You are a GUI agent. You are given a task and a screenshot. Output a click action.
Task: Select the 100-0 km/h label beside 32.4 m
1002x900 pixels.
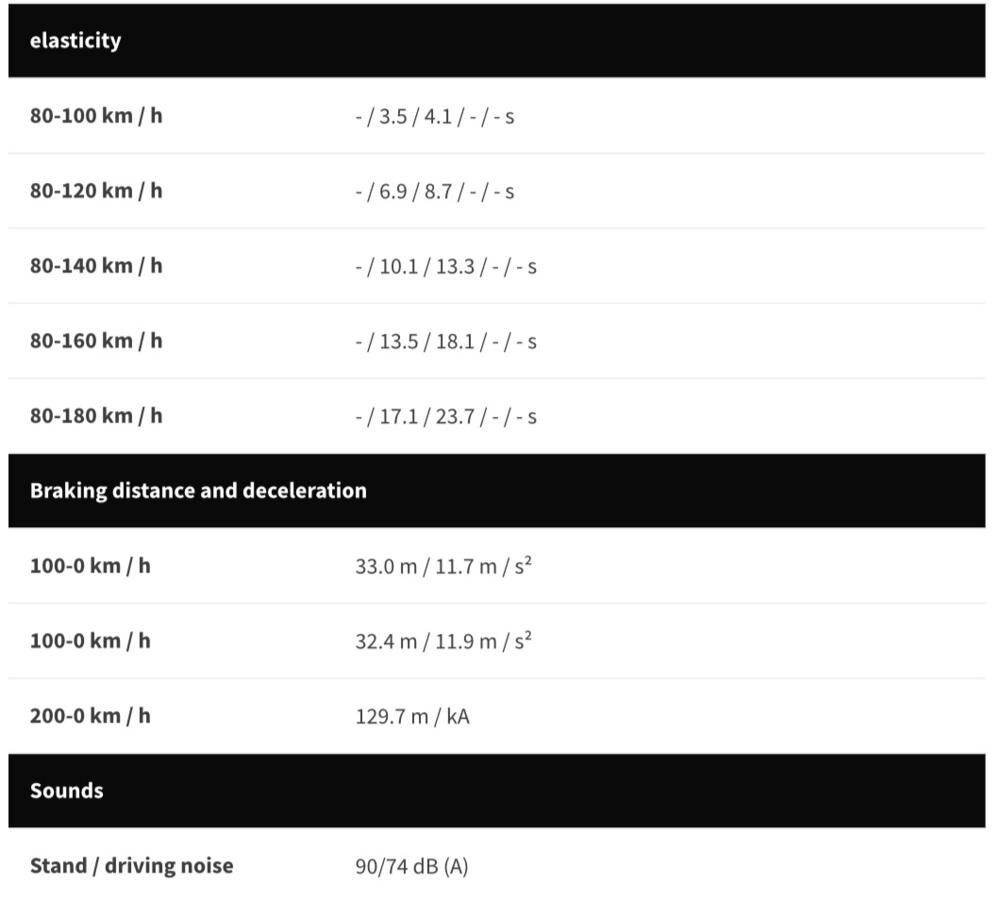(x=90, y=641)
